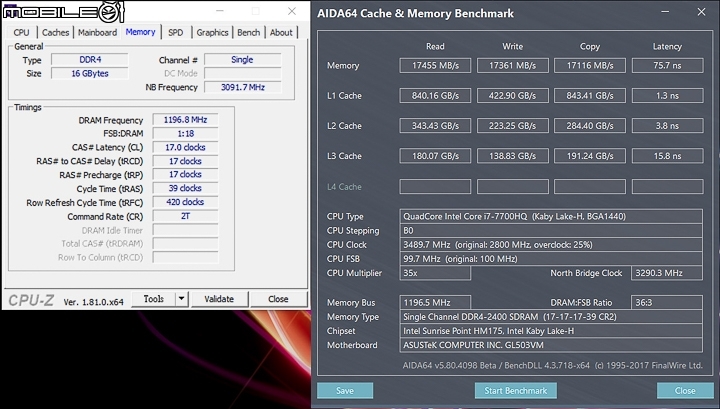Click the Memory Latency 75.7 ns field

pyautogui.click(x=667, y=66)
